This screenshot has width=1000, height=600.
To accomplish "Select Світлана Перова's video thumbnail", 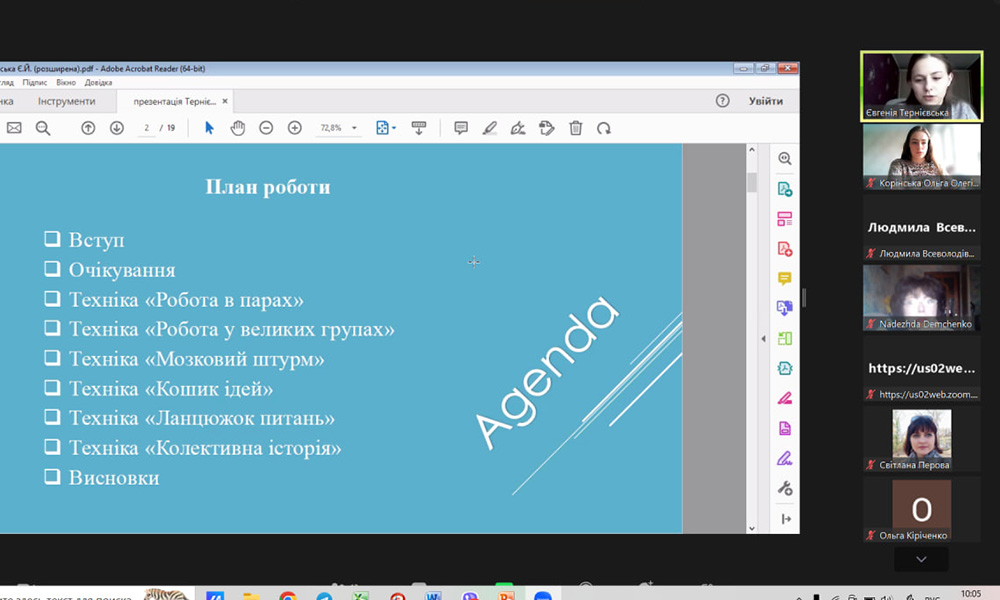I will 921,435.
